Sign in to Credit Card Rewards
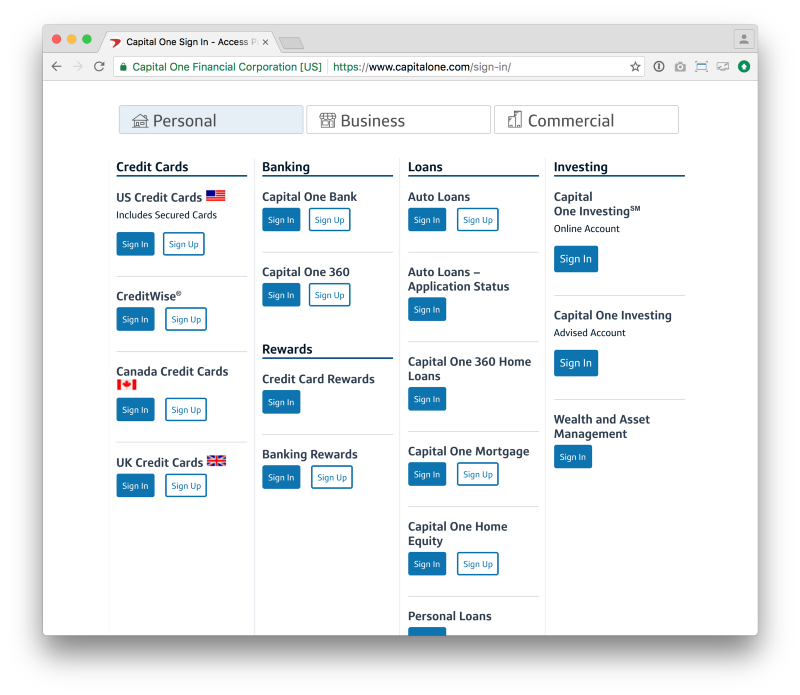This screenshot has width=800, height=695. [281, 402]
